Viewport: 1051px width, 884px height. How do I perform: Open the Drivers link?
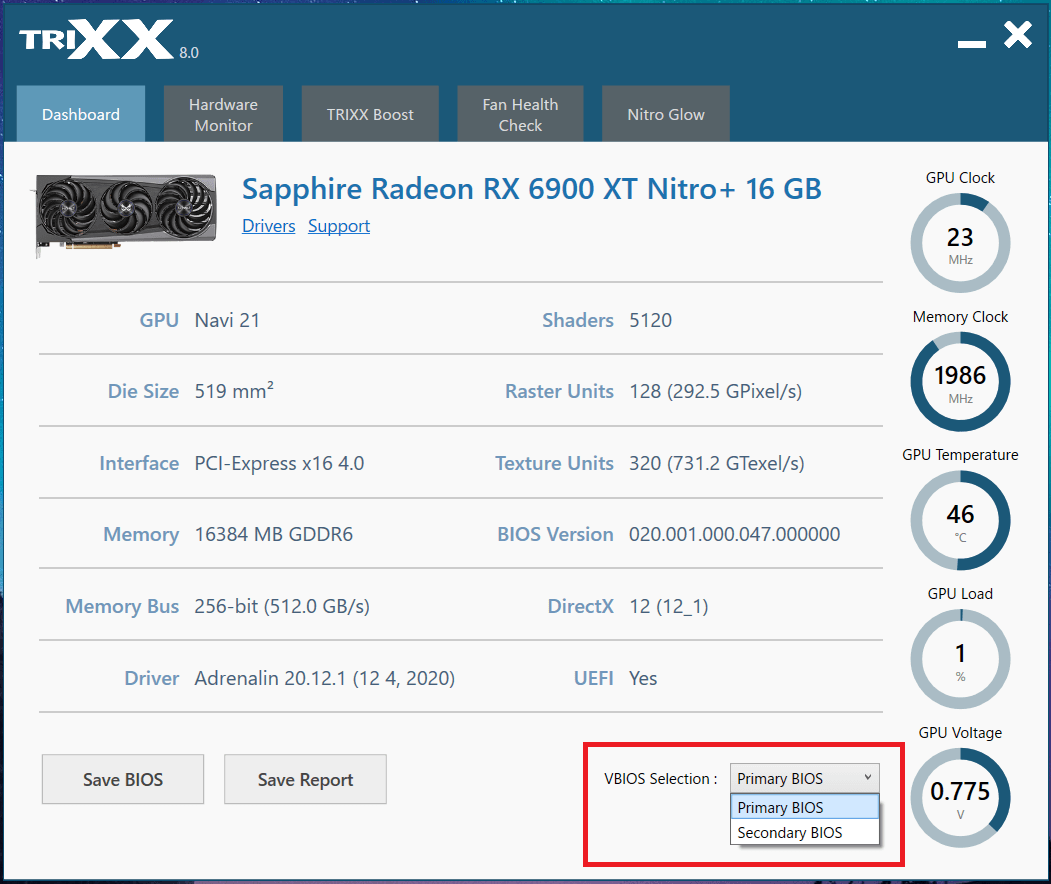click(268, 226)
